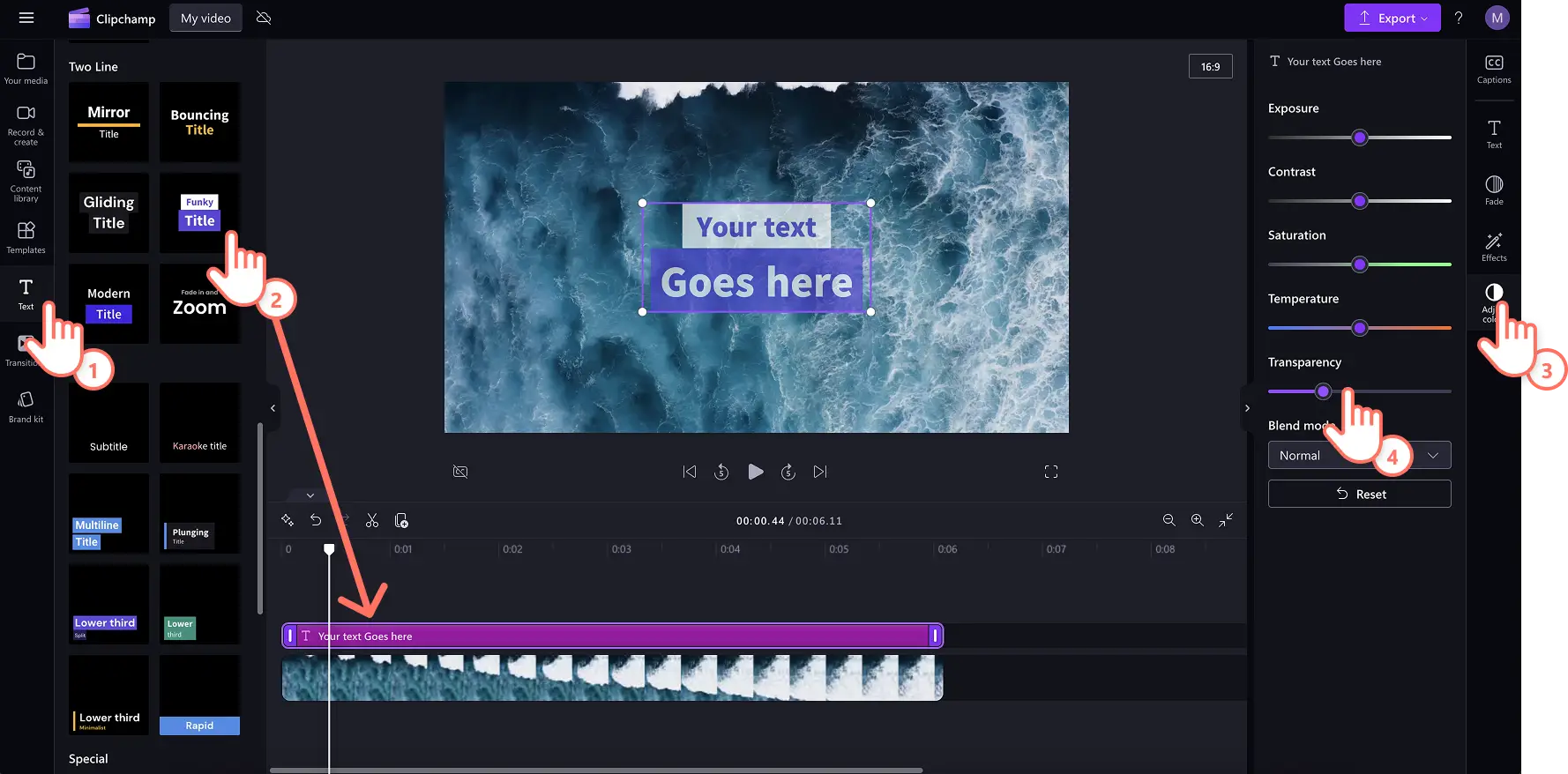1568x774 pixels.
Task: Select the Lower third Minimalist template
Action: [108, 696]
